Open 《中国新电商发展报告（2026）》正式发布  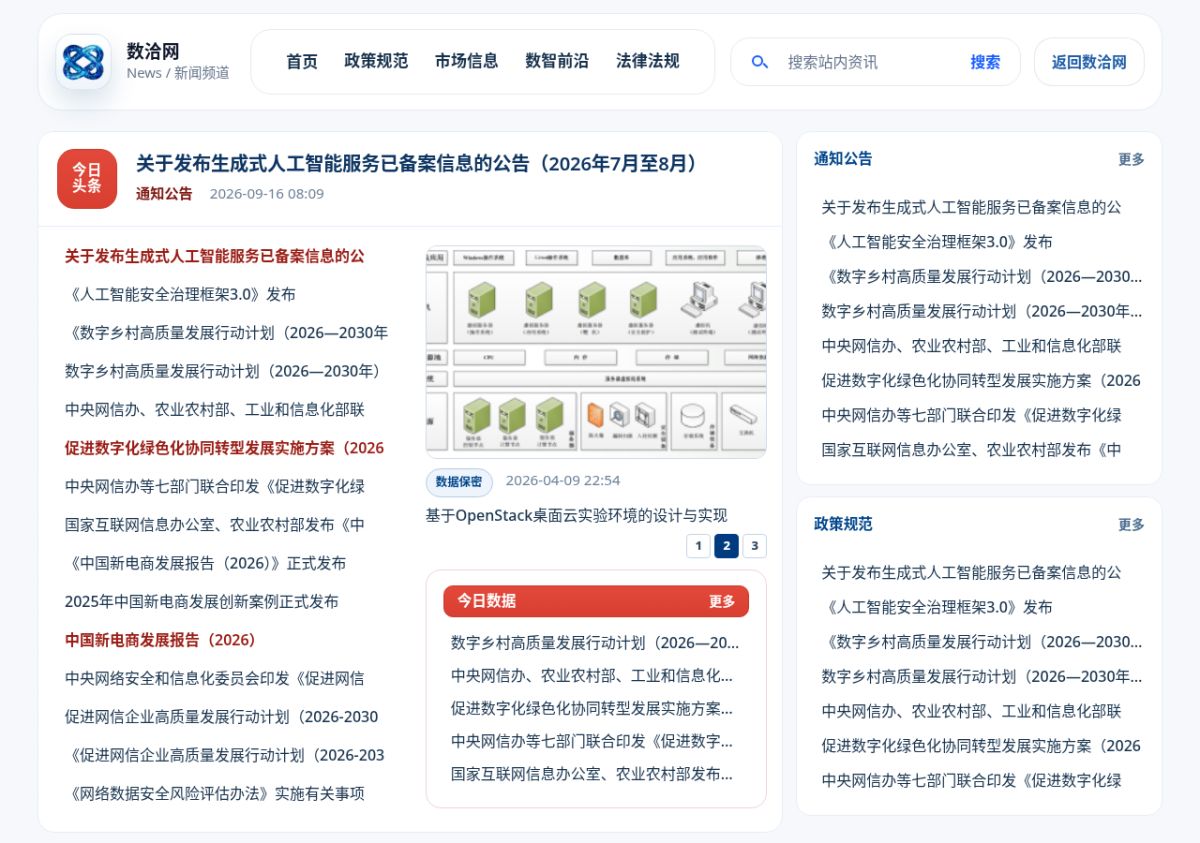206,563
